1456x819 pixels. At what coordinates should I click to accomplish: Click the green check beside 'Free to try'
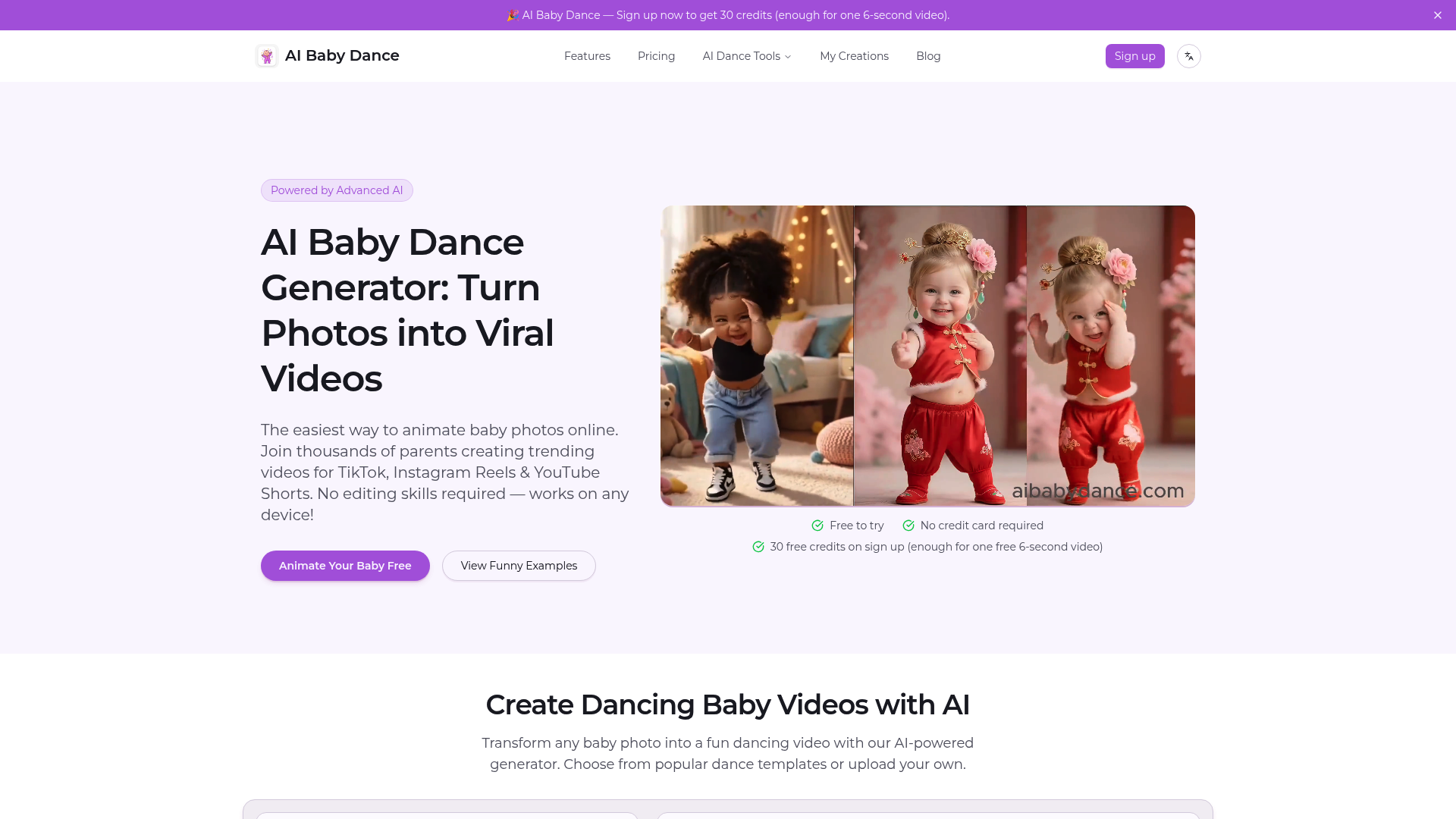pos(817,525)
